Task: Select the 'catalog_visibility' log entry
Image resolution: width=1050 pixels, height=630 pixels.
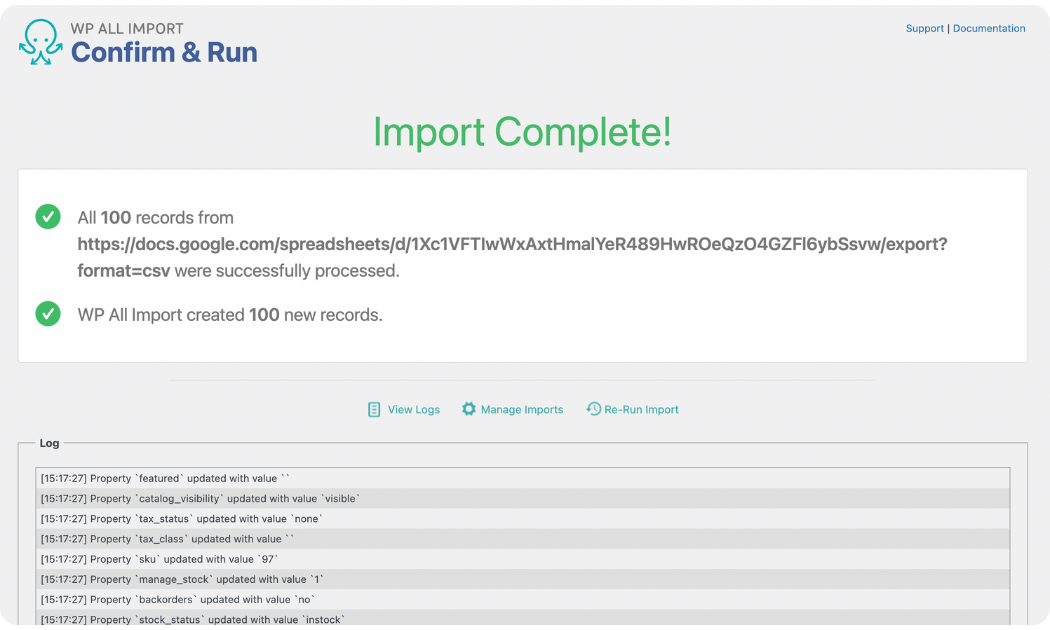Action: (200, 498)
